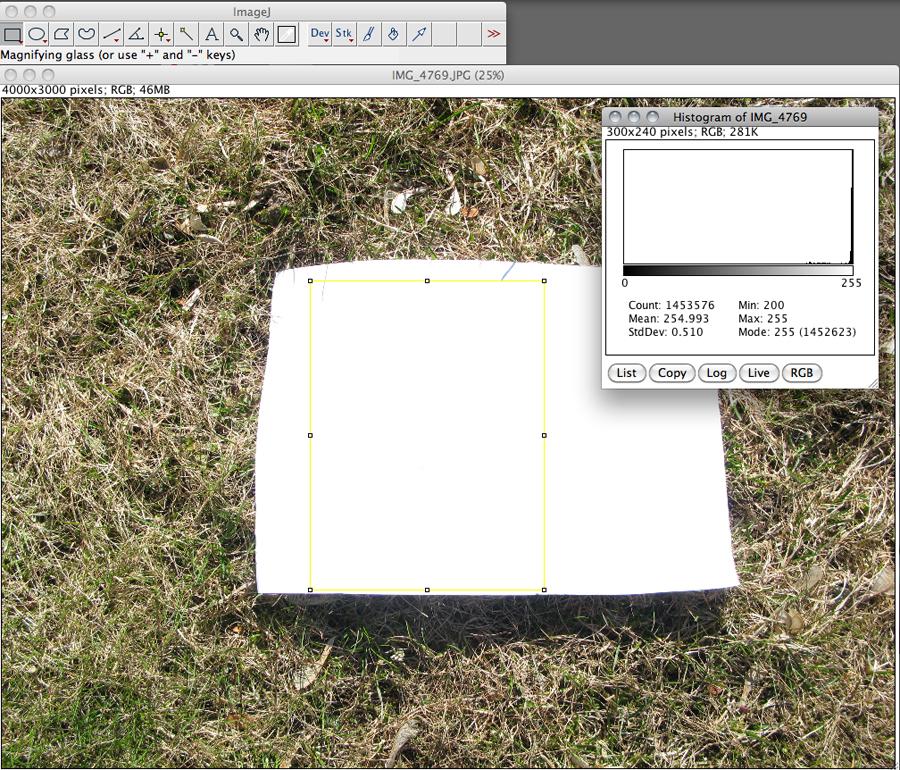Click the 'Count: 1453576' value
This screenshot has width=900, height=770.
(x=671, y=305)
